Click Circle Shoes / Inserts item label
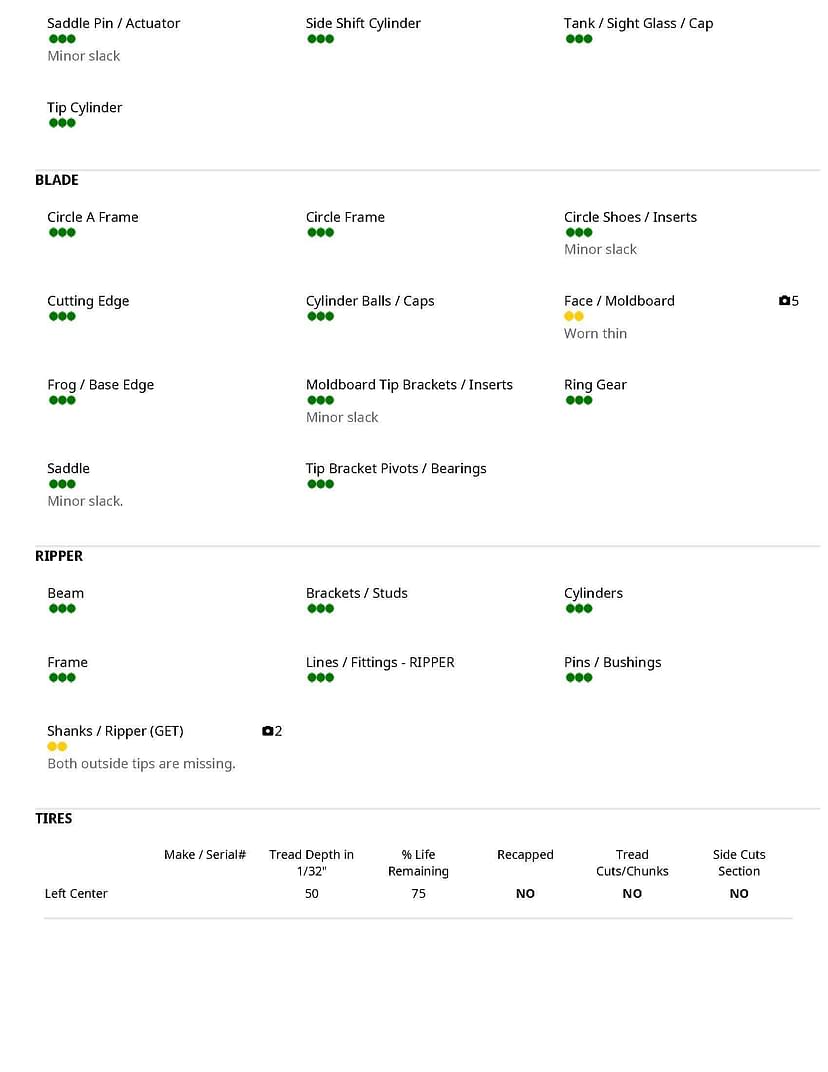This screenshot has width=828, height=1072. click(x=630, y=217)
